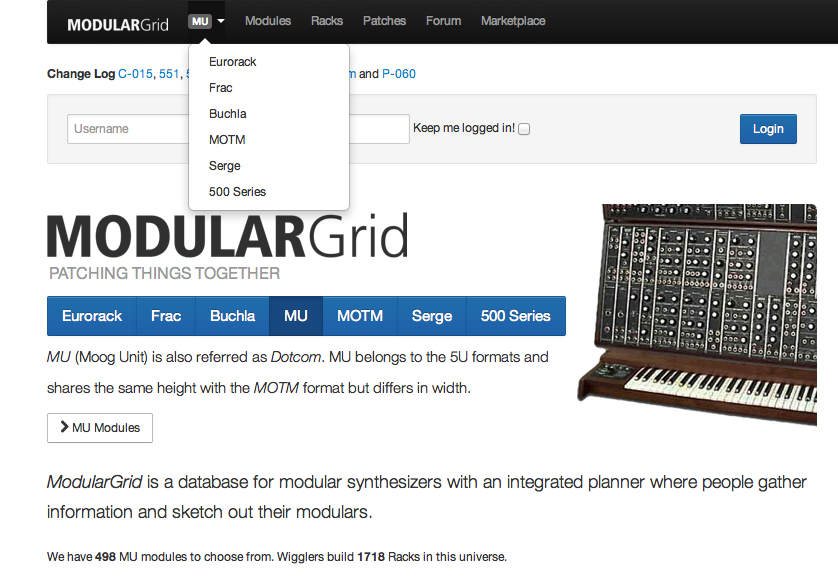Click the blue Login button
This screenshot has width=838, height=581.
point(768,129)
